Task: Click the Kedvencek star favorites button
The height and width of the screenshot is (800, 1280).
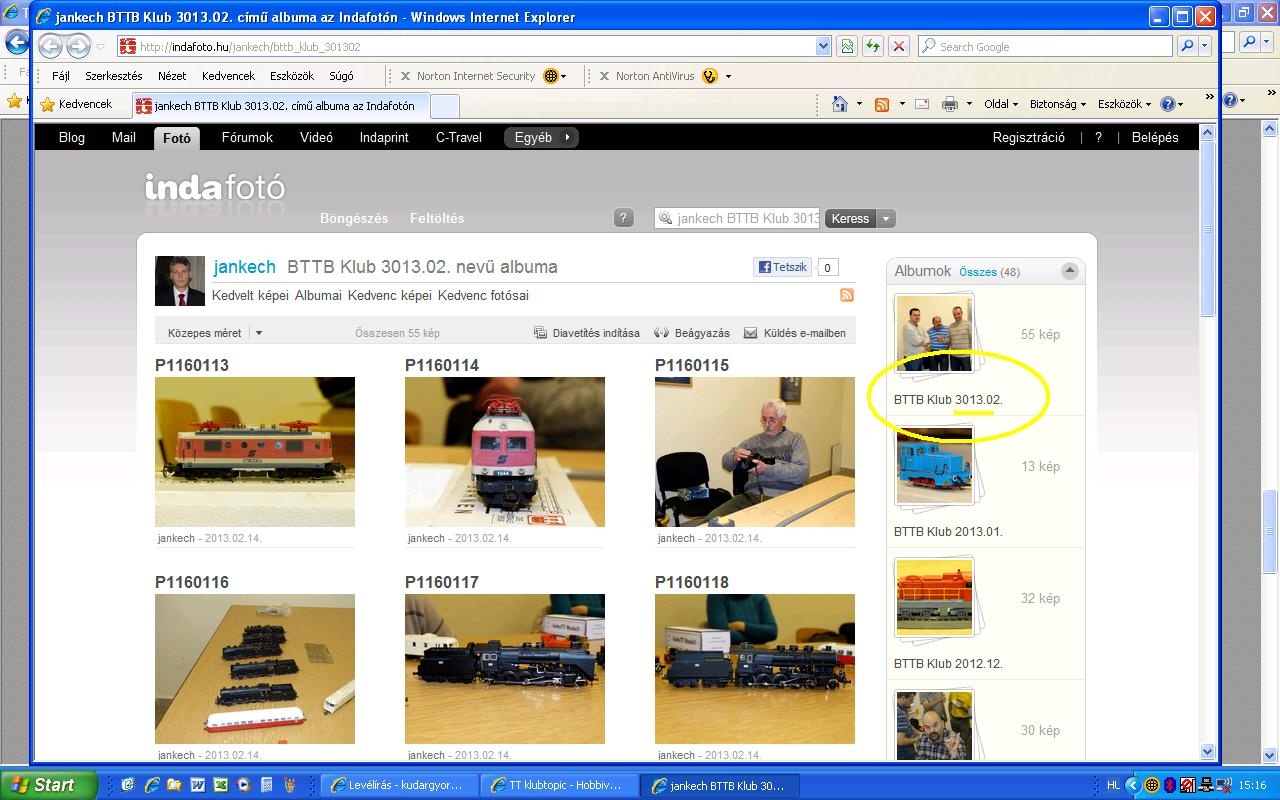Action: pos(76,104)
